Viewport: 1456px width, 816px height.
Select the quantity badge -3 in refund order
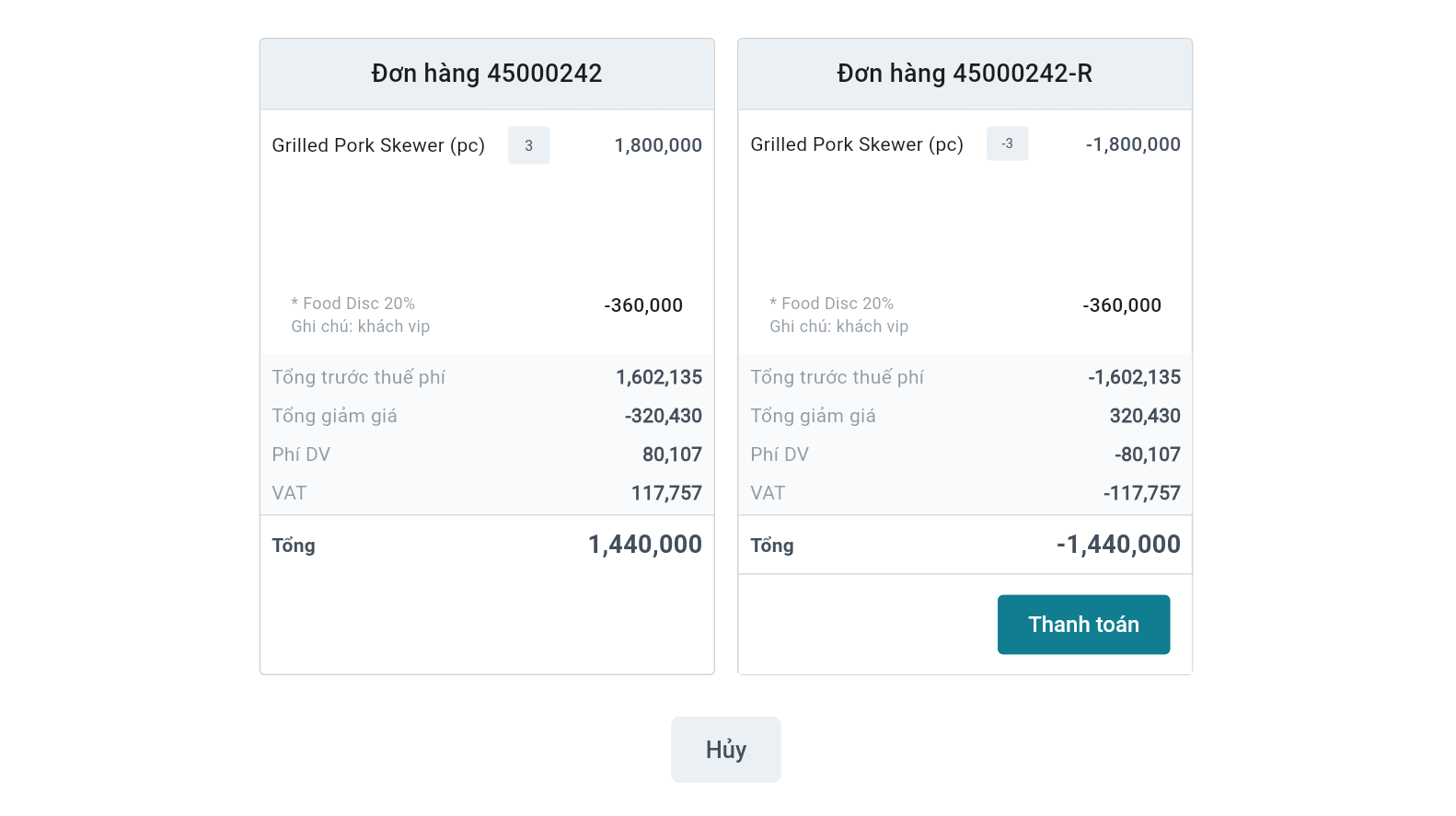1007,144
